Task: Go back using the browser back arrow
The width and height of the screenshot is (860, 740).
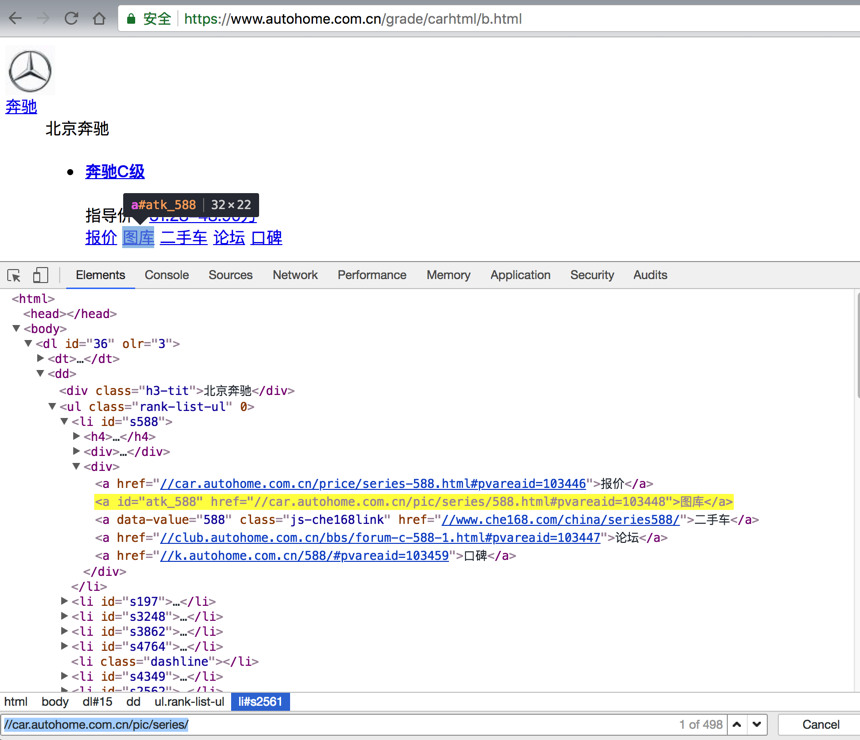Action: 16,19
